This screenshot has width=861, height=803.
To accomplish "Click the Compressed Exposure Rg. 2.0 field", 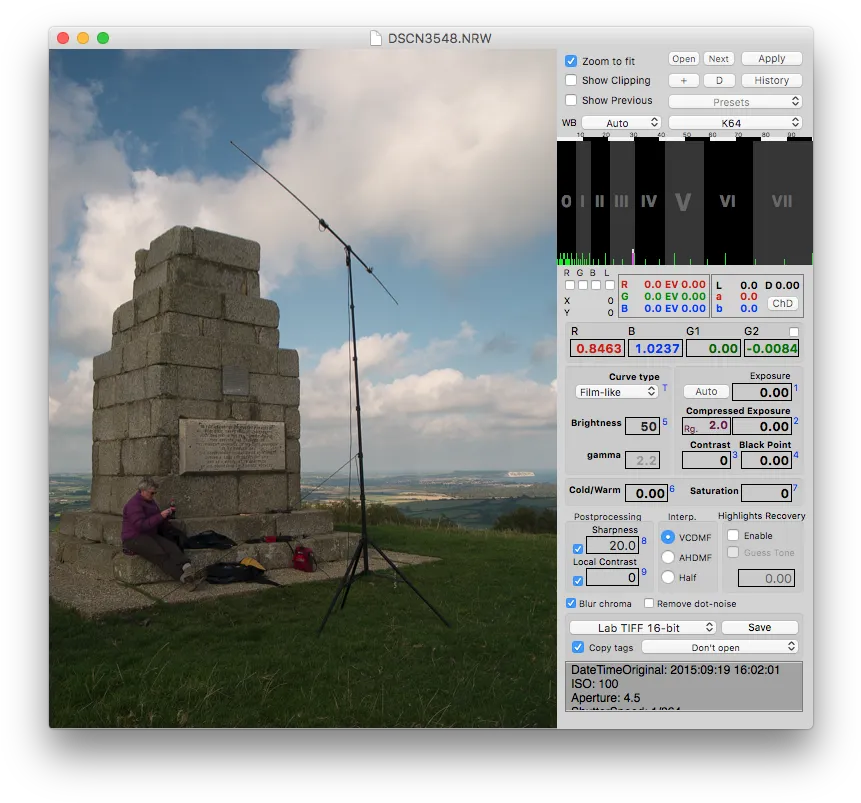I will coord(706,426).
